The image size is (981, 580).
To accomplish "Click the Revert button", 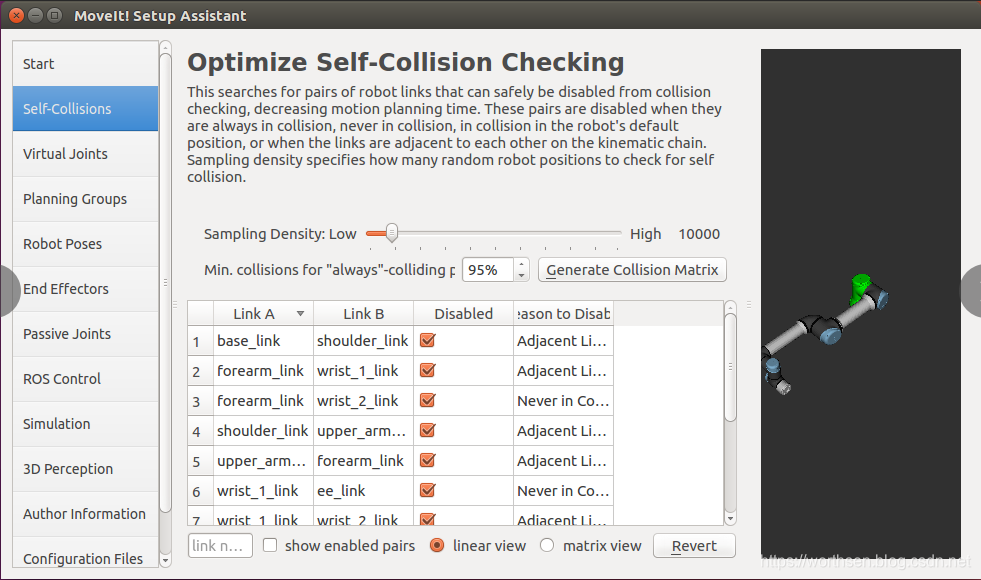I will click(x=694, y=546).
